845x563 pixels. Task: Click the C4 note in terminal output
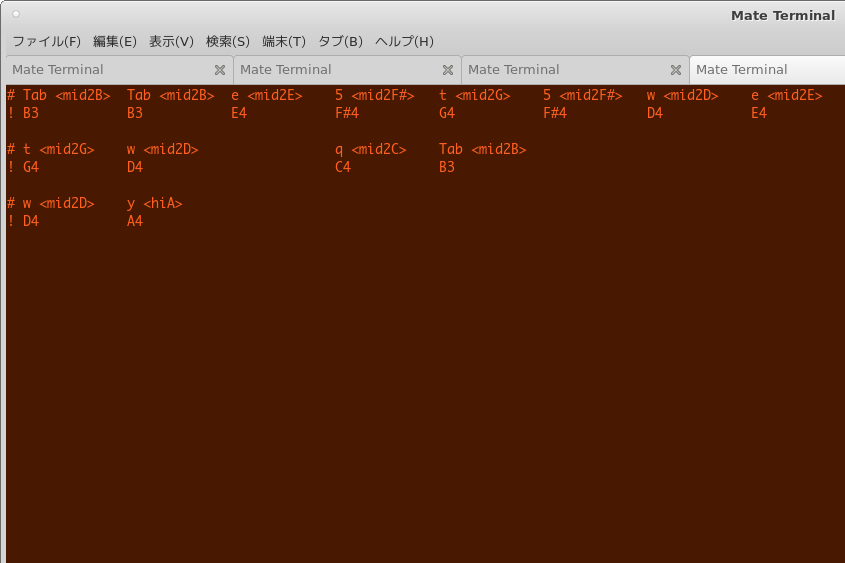343,167
